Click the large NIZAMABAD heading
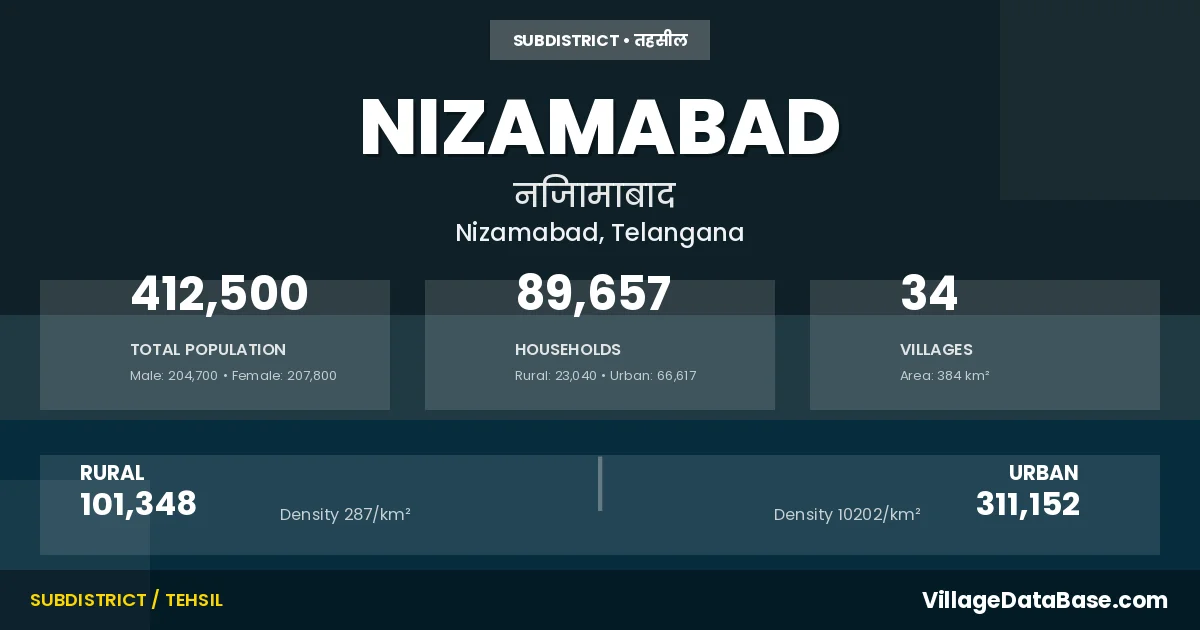Image resolution: width=1200 pixels, height=630 pixels. (600, 127)
